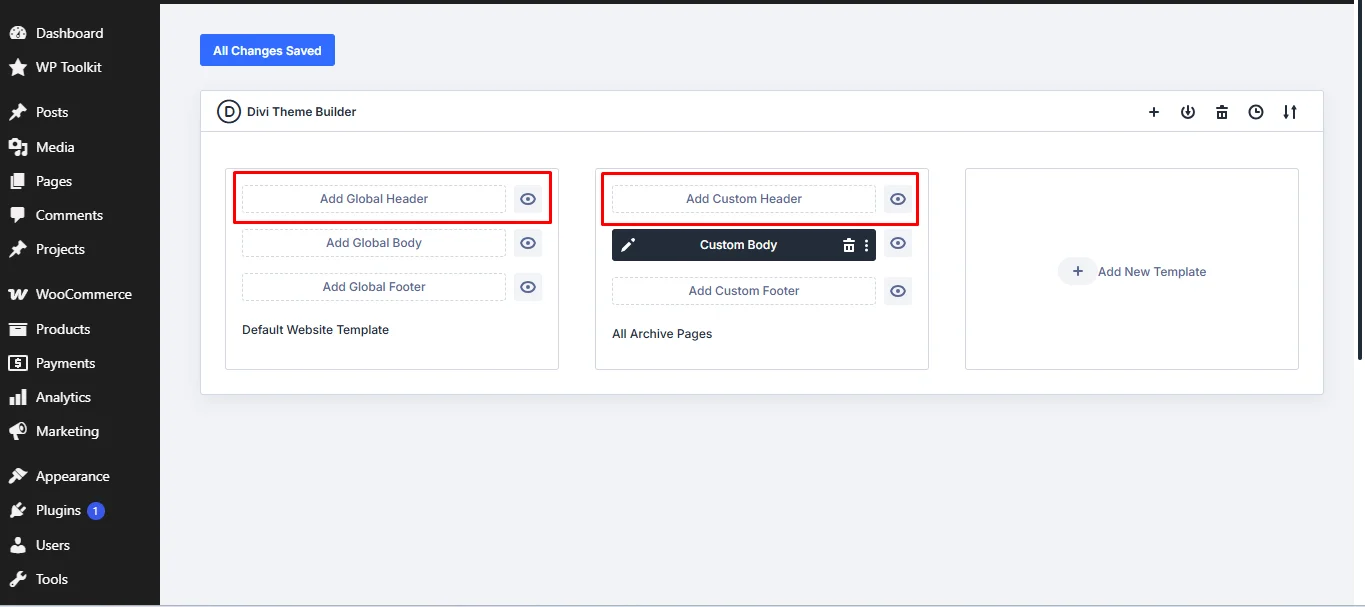Open Appearance menu item

point(80,476)
